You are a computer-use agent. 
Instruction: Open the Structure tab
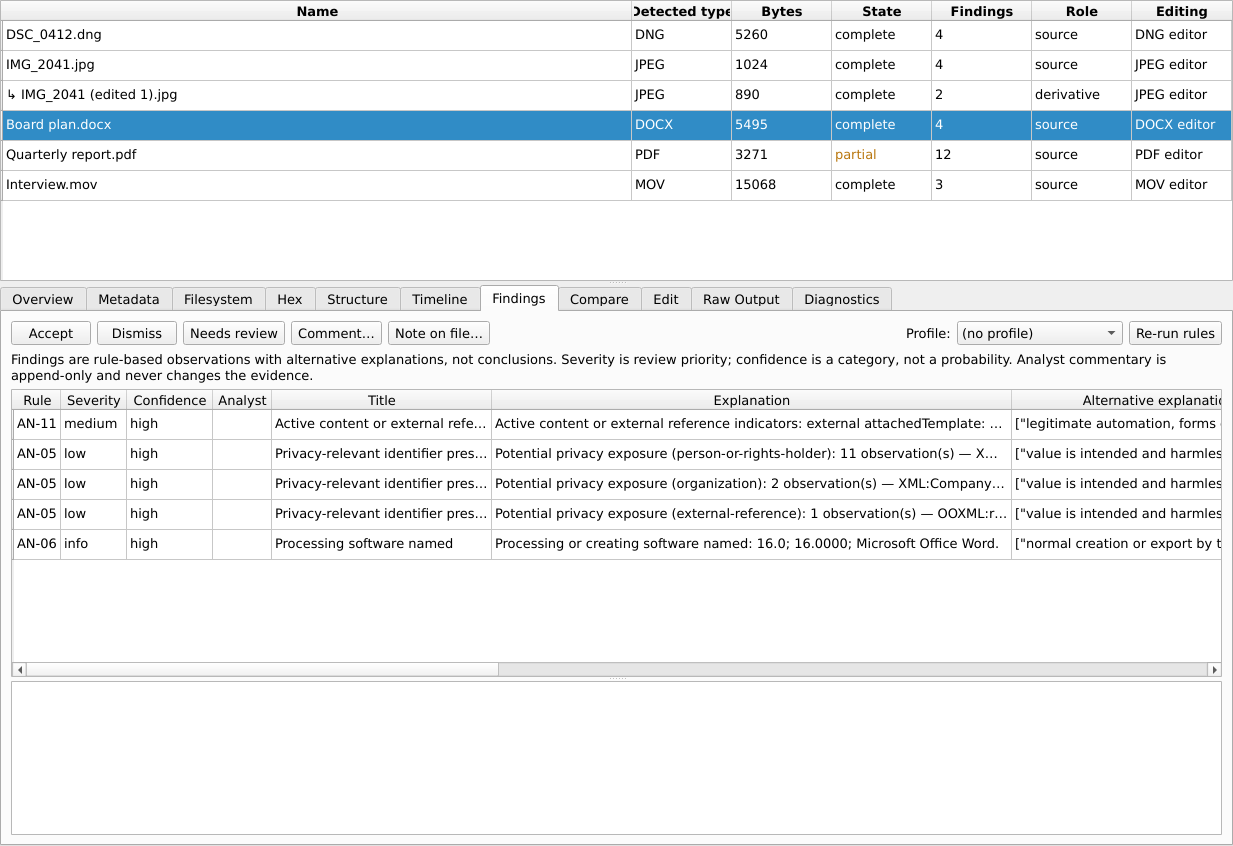(357, 299)
